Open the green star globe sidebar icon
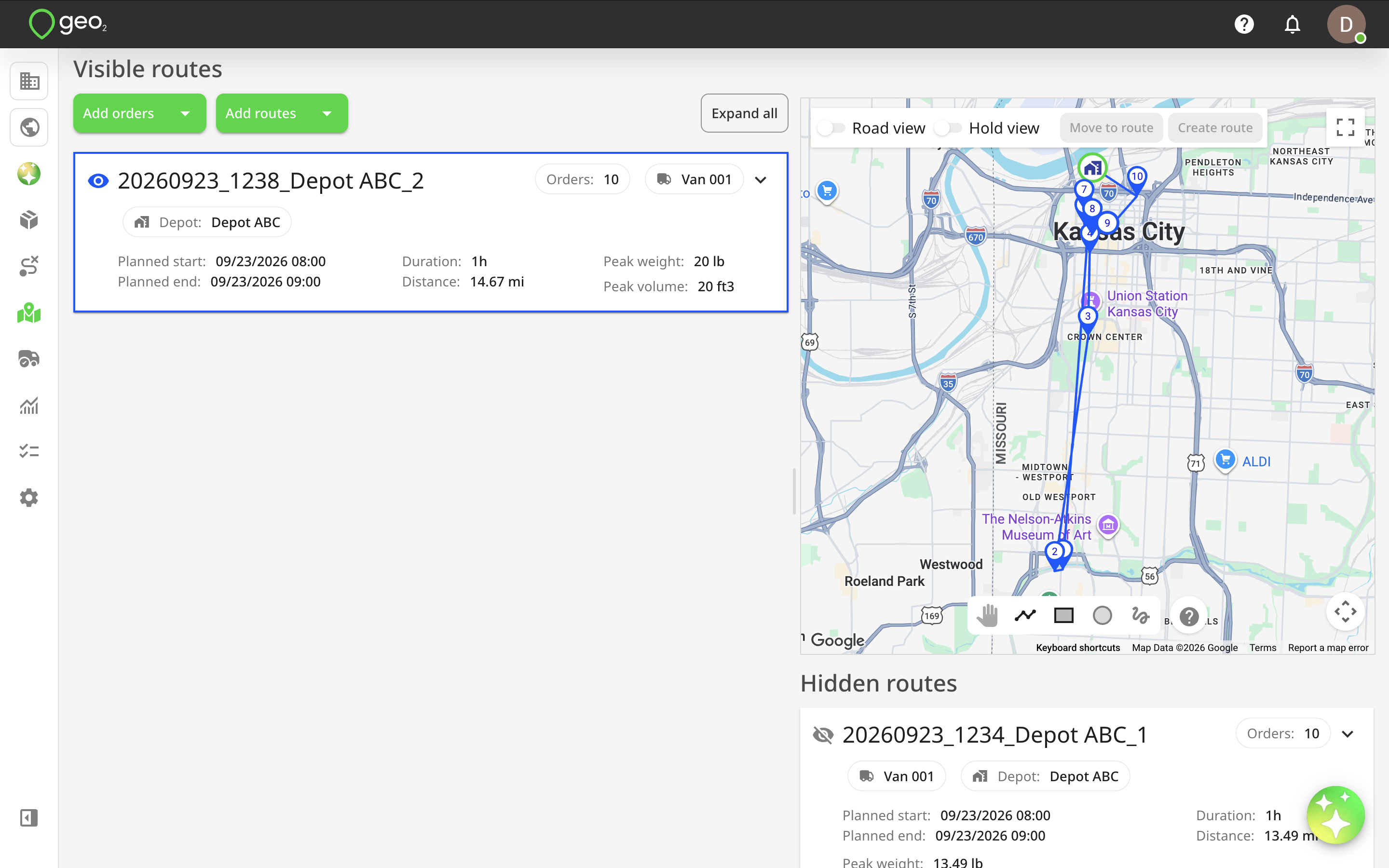 point(29,174)
